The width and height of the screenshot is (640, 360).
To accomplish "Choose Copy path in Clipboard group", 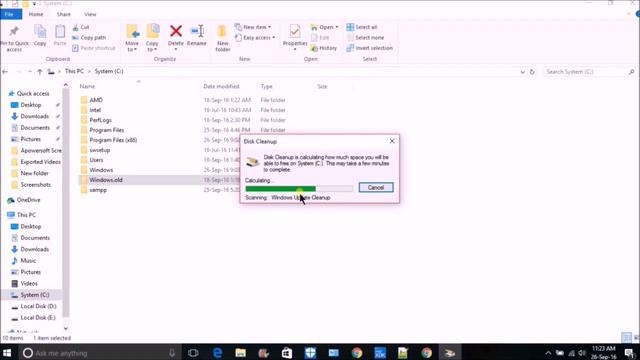I will pyautogui.click(x=89, y=38).
